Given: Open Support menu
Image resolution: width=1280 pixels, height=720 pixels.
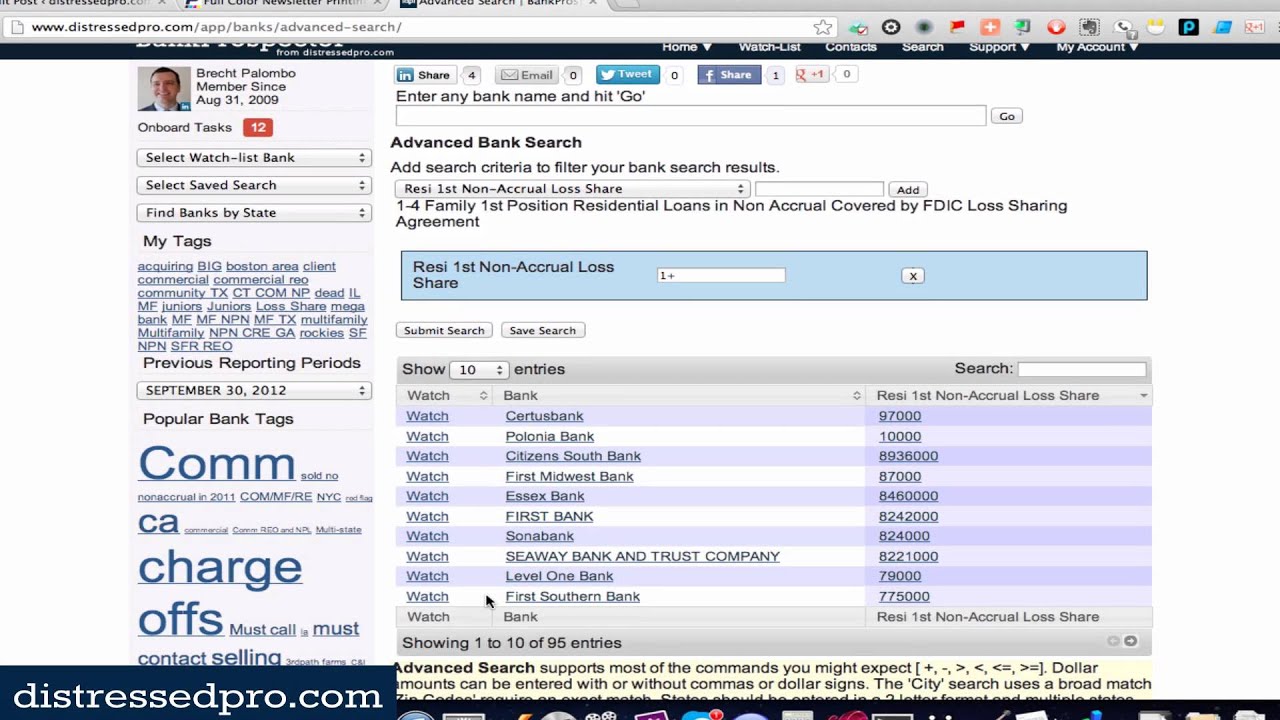Looking at the screenshot, I should [x=998, y=47].
